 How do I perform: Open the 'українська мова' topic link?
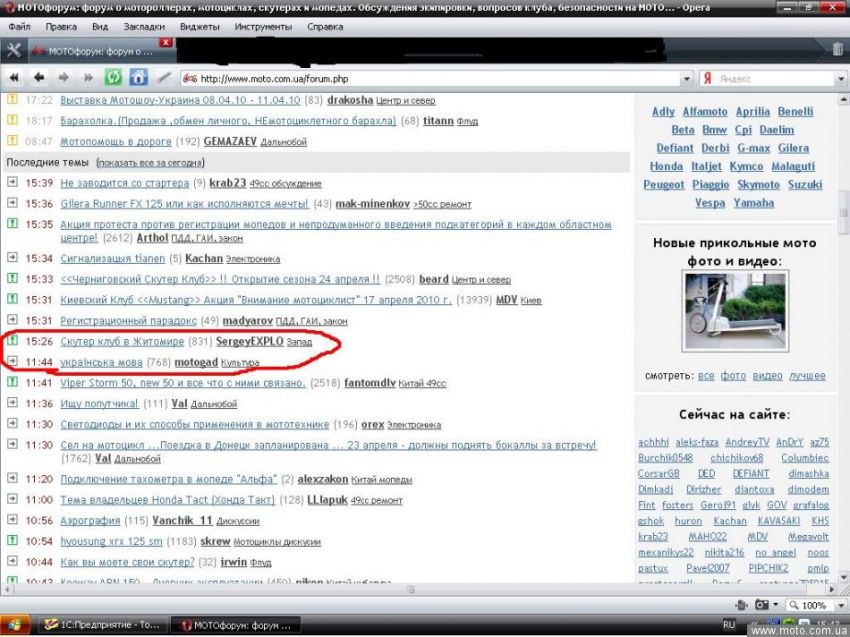point(101,361)
